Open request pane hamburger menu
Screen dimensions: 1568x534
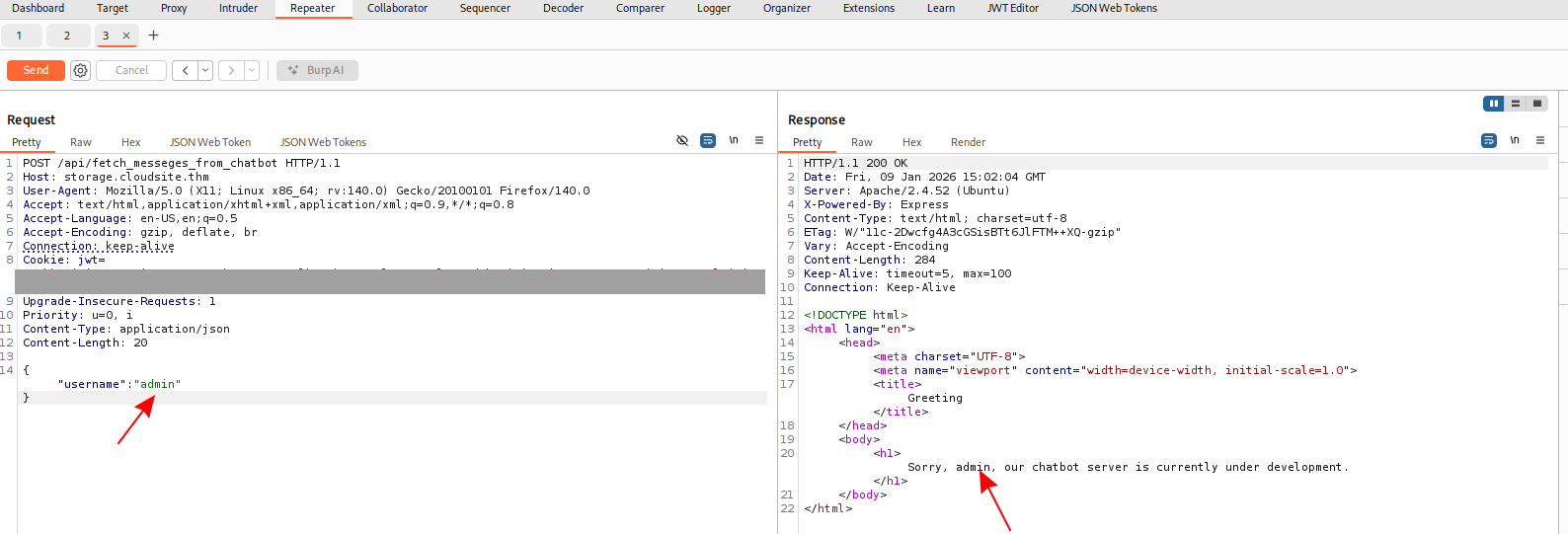click(x=759, y=140)
